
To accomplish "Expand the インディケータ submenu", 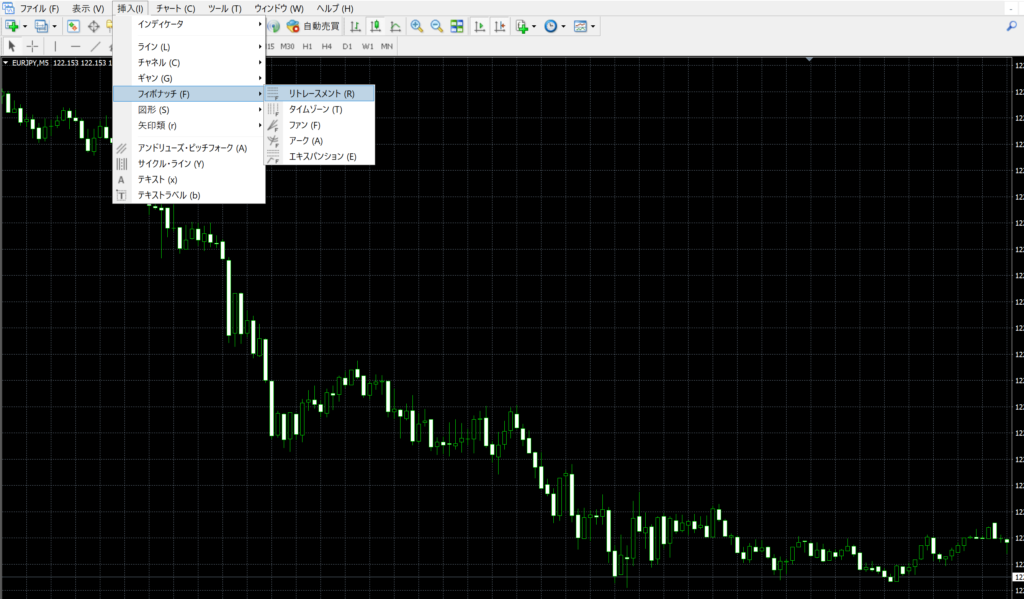I will tap(189, 24).
